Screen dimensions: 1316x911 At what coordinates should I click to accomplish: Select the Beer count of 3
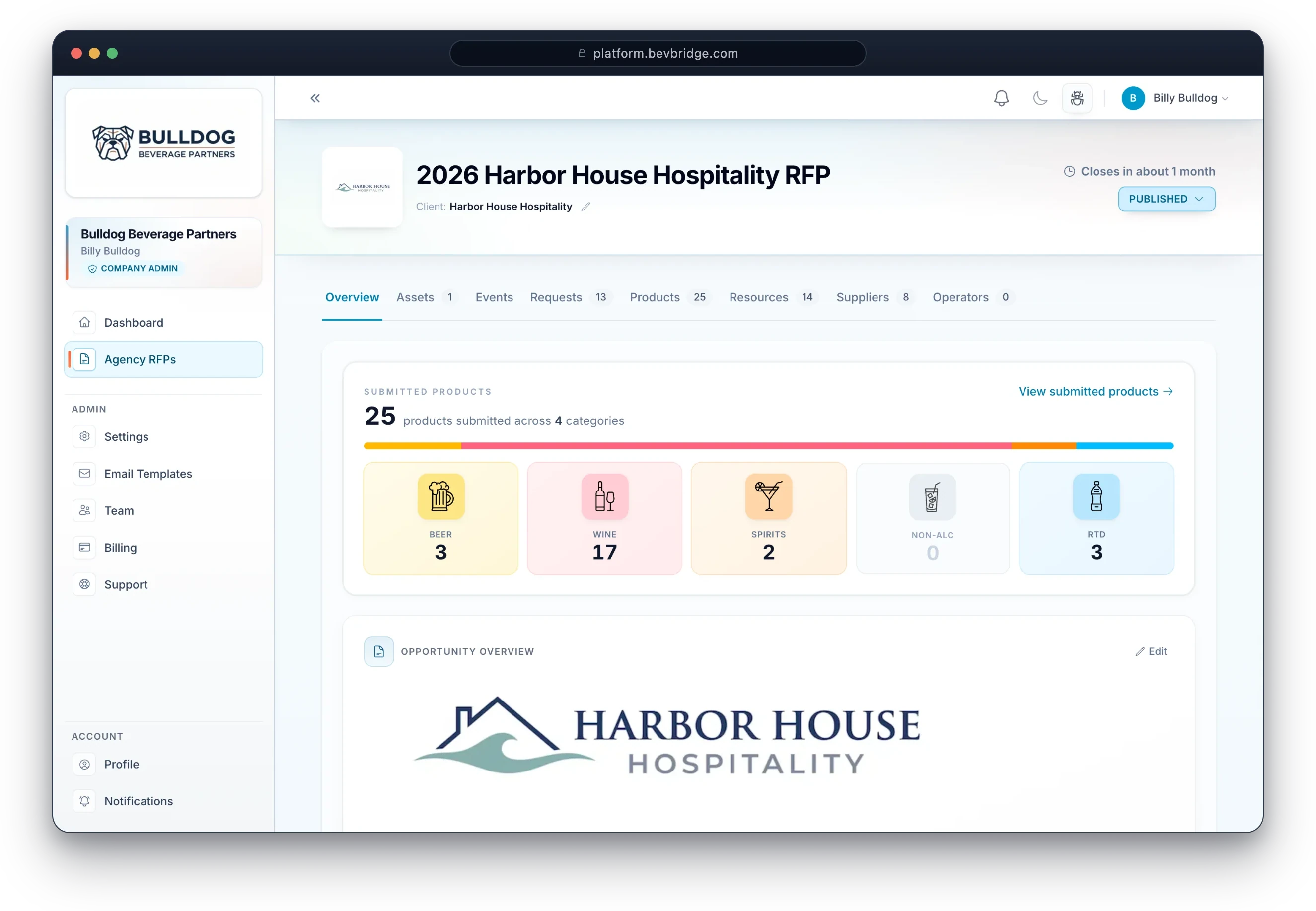(x=441, y=552)
